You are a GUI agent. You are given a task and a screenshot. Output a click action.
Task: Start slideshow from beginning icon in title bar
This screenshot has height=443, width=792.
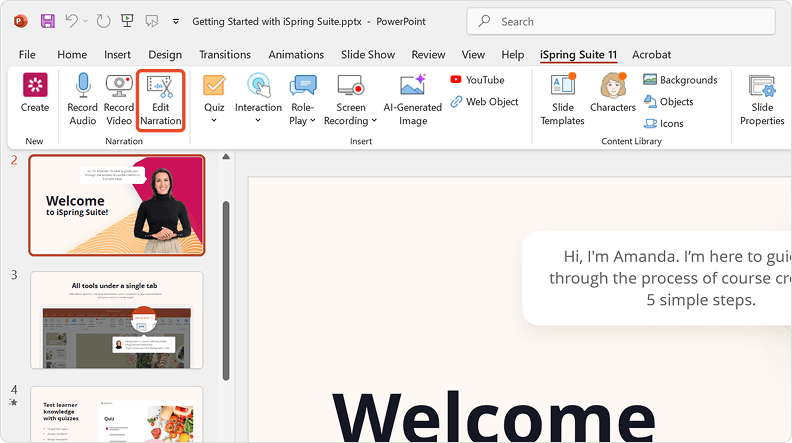[127, 21]
